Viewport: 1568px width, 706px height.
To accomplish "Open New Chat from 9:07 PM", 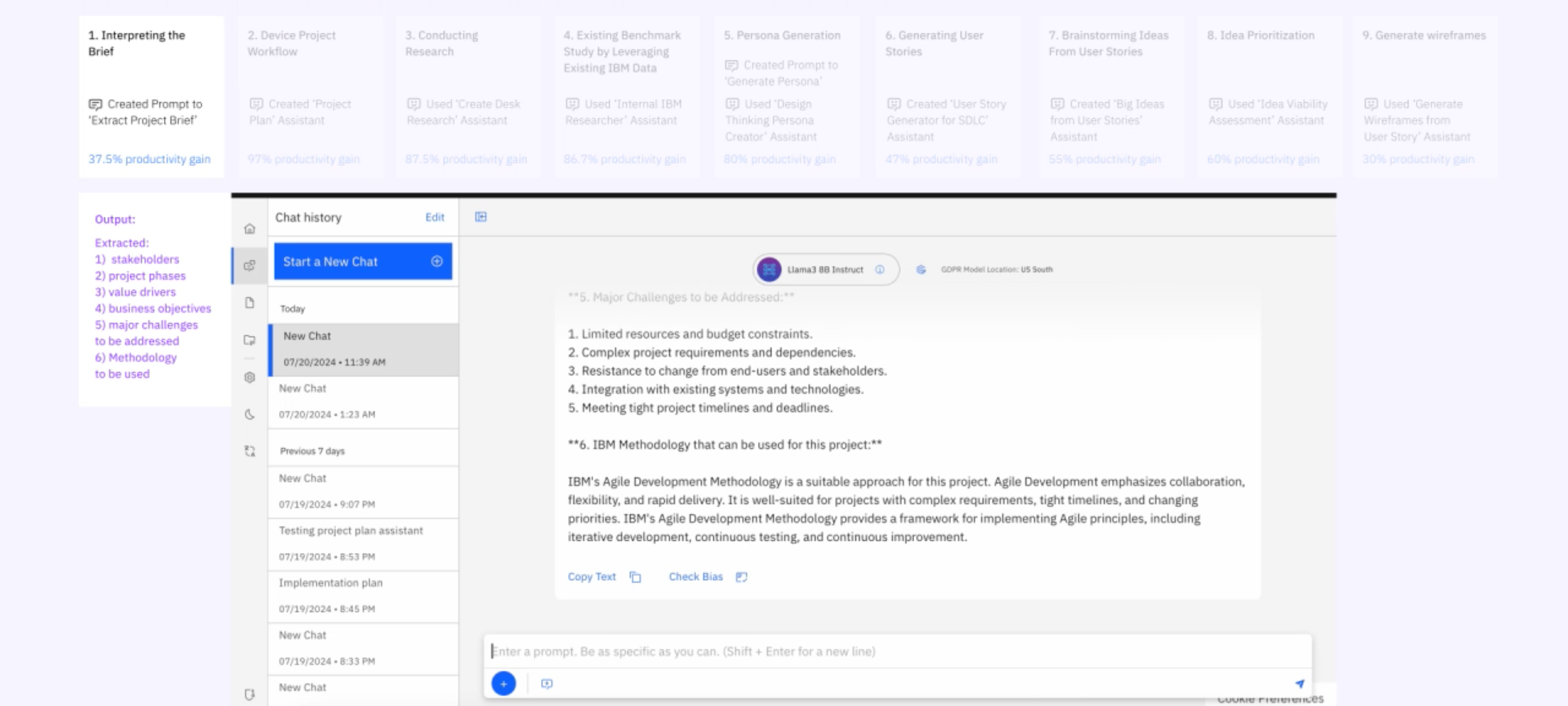I will click(x=364, y=492).
